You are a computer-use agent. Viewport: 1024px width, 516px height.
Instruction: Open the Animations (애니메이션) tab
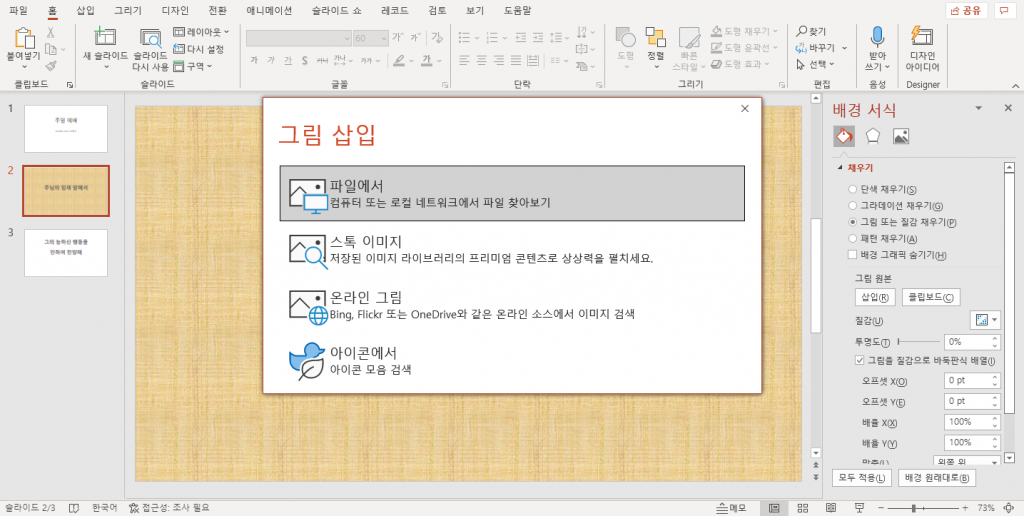click(x=270, y=10)
